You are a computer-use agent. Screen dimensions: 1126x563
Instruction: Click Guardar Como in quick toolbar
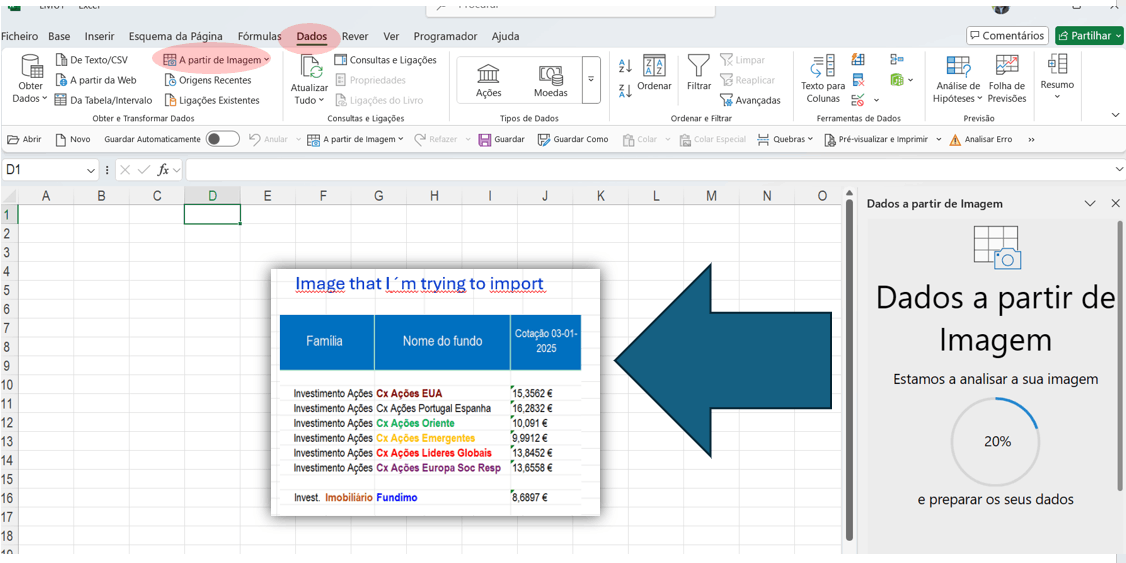[x=573, y=139]
